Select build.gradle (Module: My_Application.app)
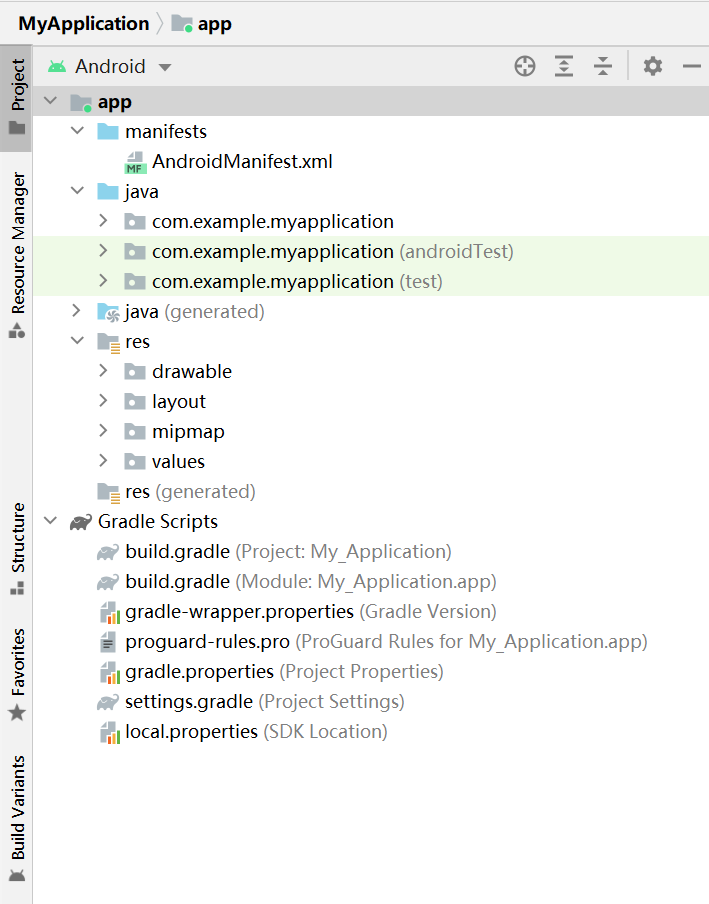Image resolution: width=709 pixels, height=904 pixels. pos(311,582)
